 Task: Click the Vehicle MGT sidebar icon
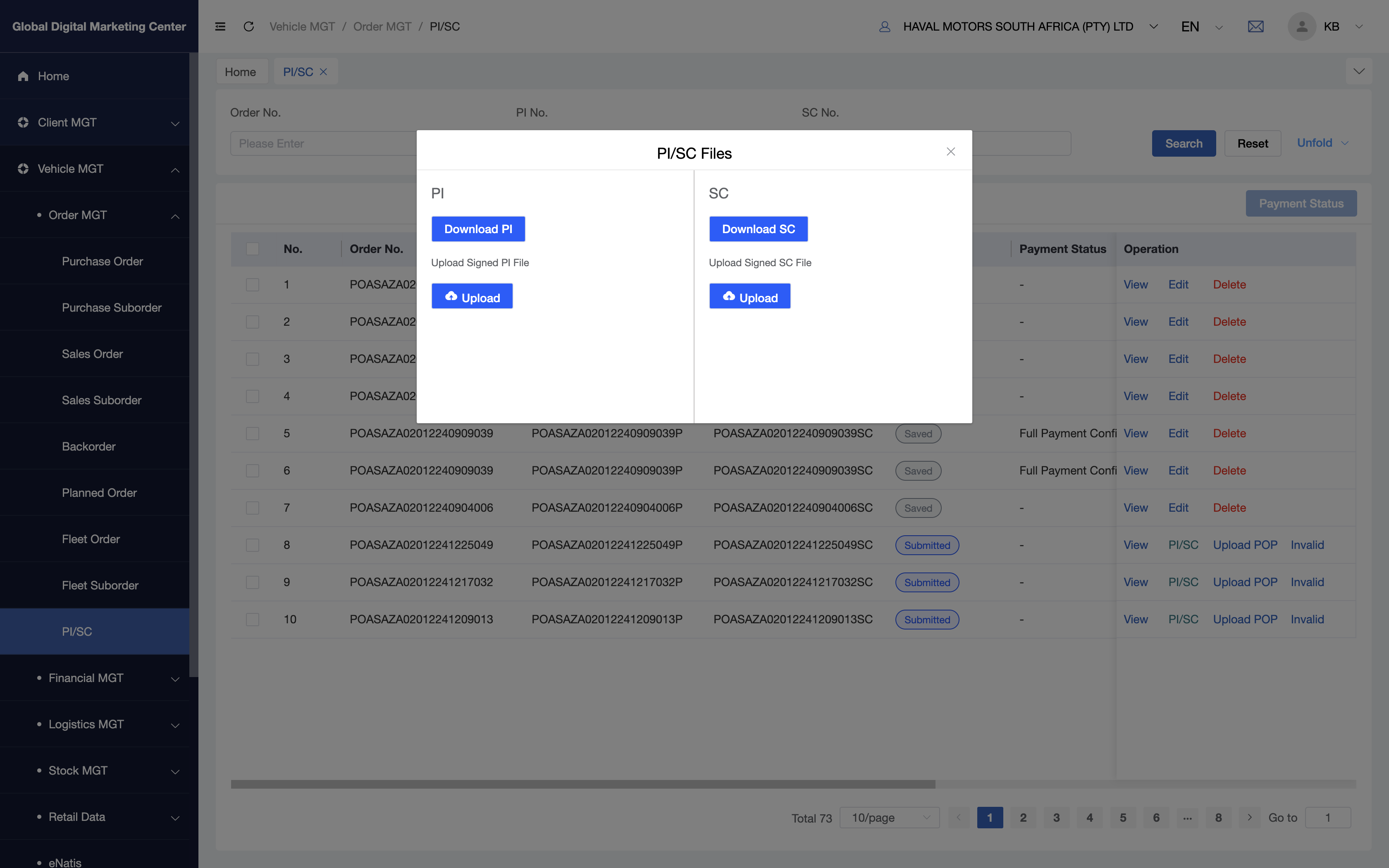point(23,169)
